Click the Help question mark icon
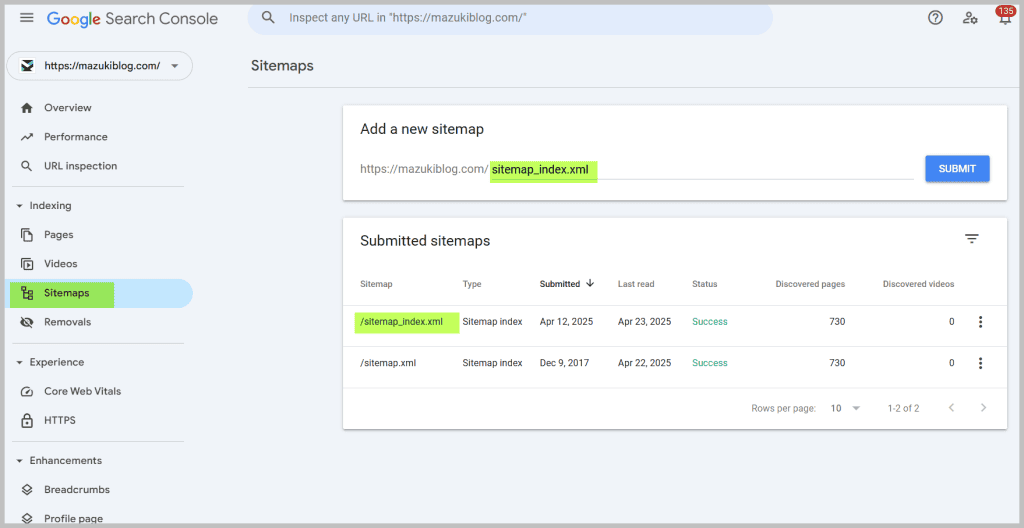Screen dimensions: 1024x528 click(935, 18)
